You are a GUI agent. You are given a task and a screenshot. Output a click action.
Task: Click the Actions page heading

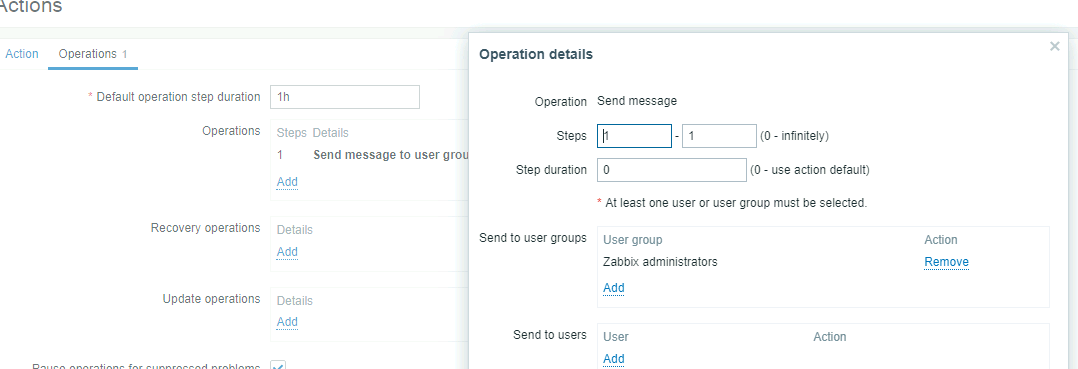[x=30, y=8]
